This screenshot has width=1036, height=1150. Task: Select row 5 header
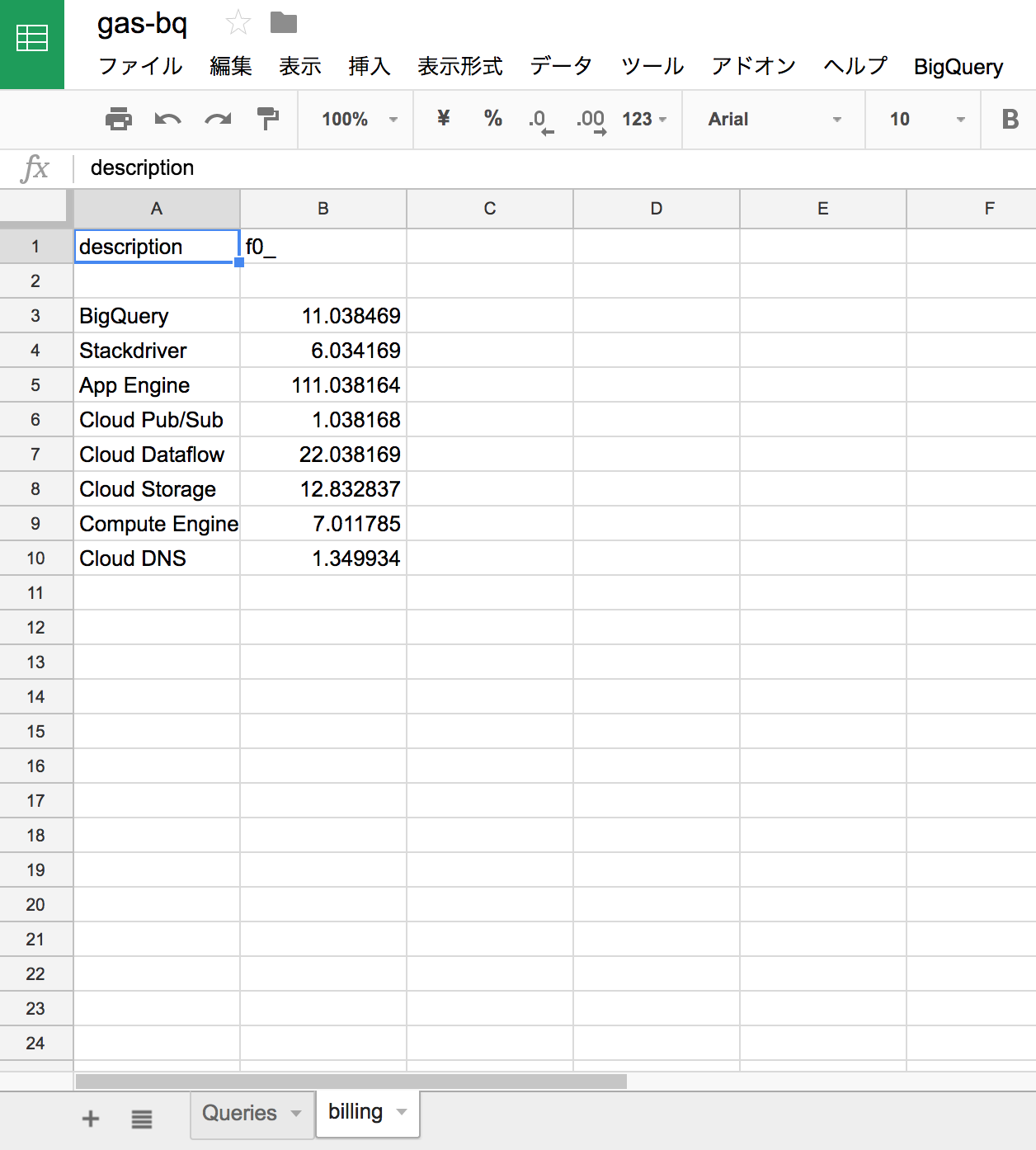pyautogui.click(x=35, y=384)
